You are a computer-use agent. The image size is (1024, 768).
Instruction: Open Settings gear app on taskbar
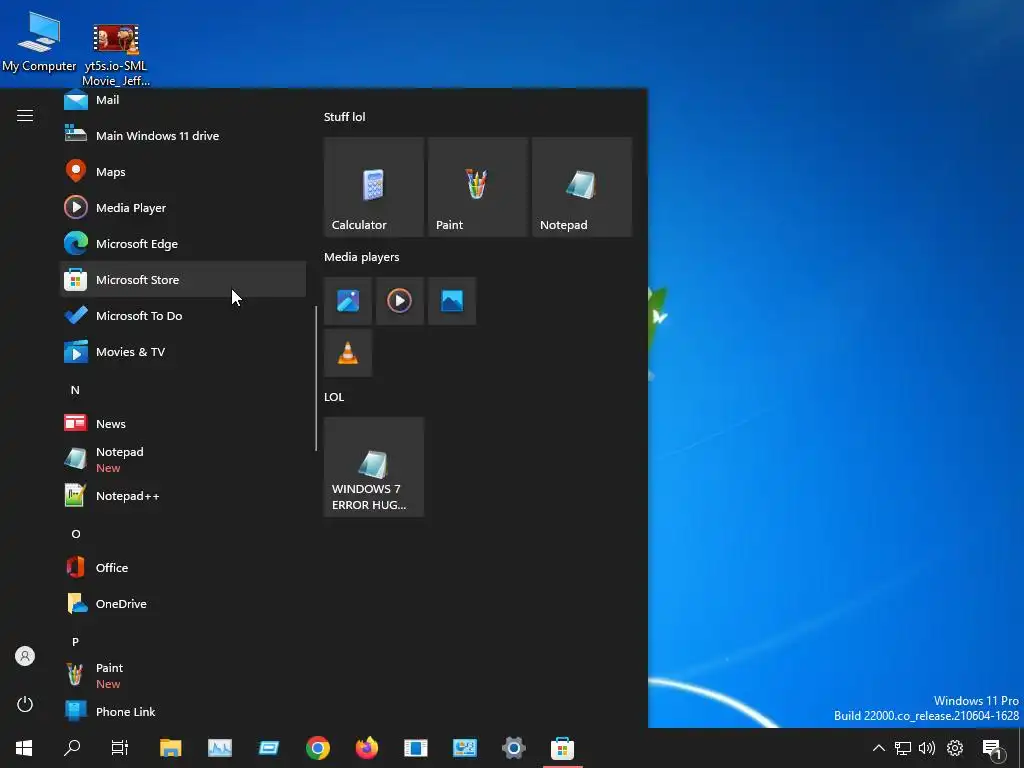(x=514, y=748)
